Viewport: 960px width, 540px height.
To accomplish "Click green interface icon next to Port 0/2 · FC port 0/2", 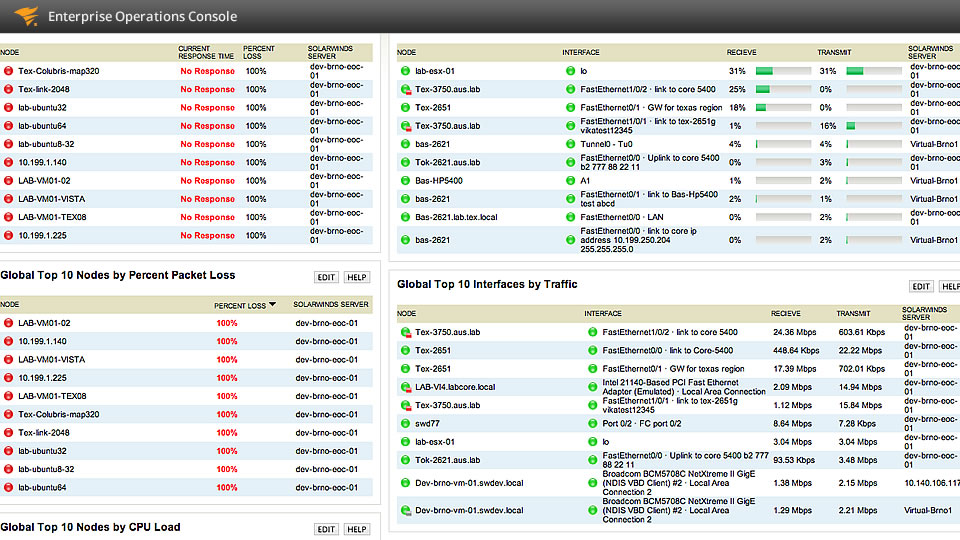I will [x=592, y=424].
